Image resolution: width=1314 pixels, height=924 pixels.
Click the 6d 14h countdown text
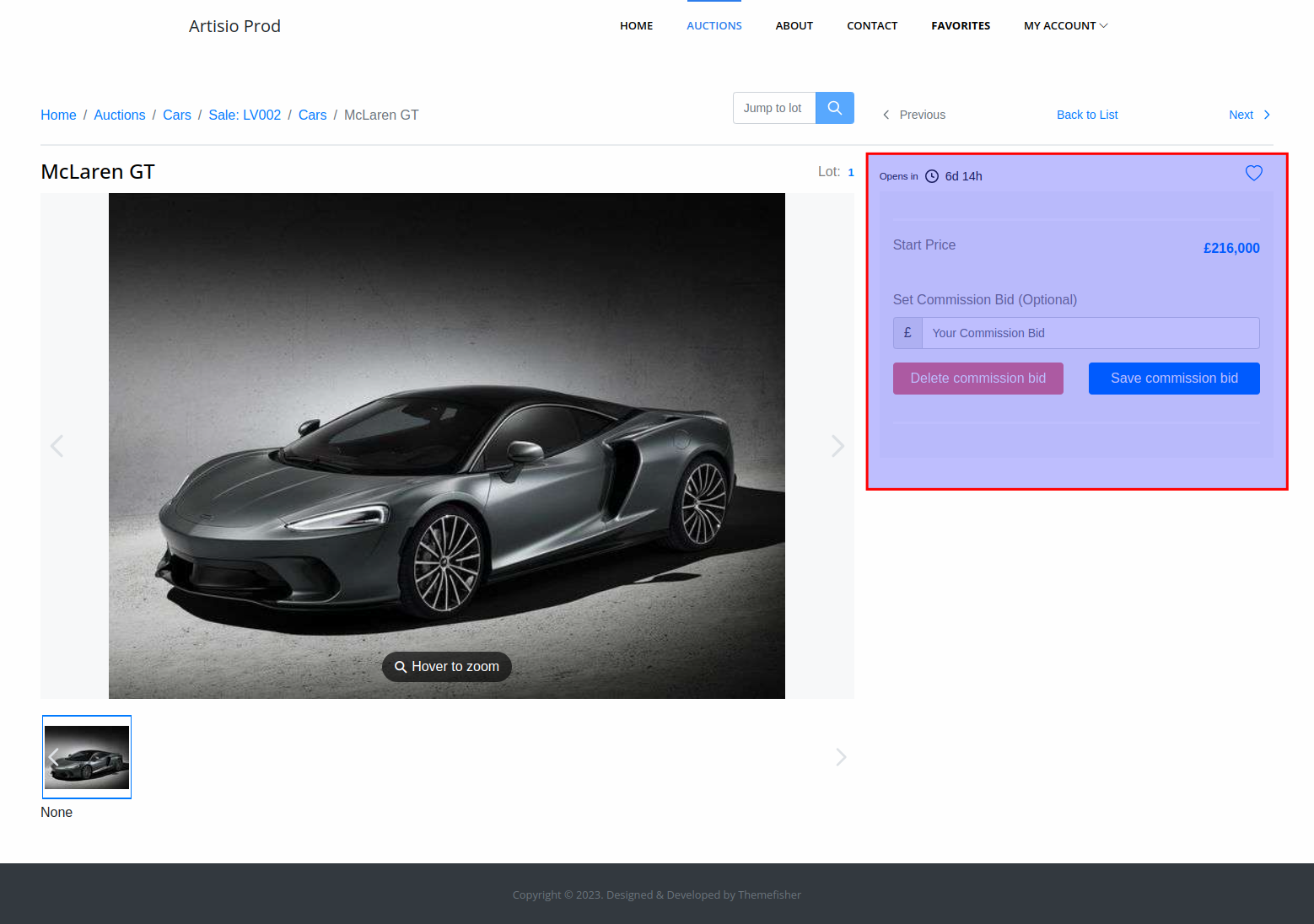(x=964, y=176)
